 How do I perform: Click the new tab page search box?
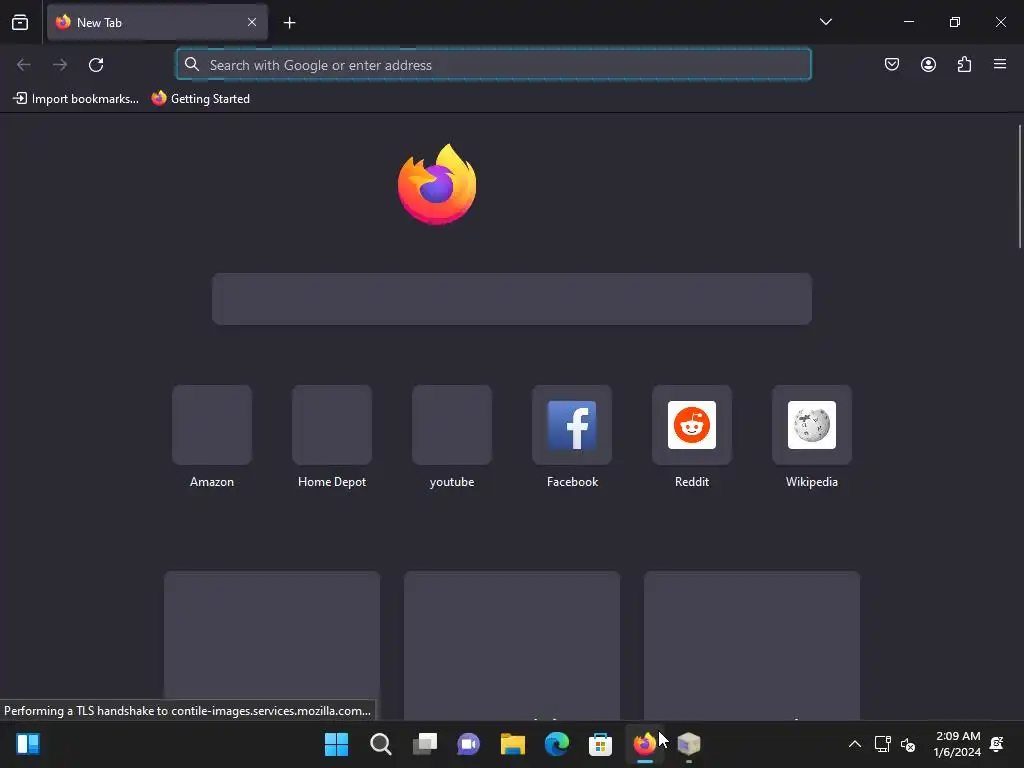tap(512, 299)
